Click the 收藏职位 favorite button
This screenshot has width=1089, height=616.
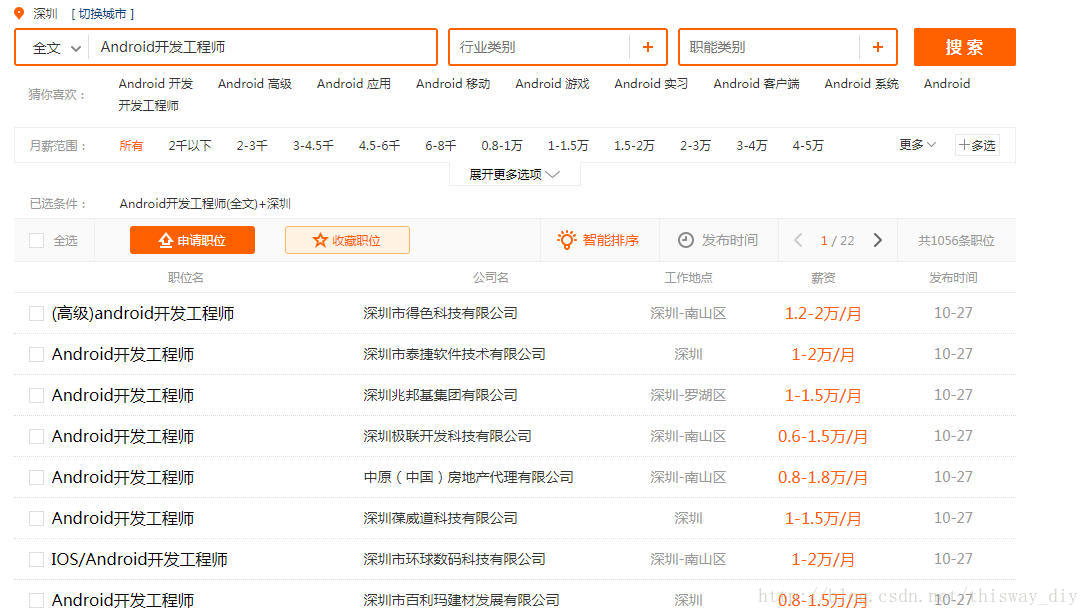[x=347, y=240]
